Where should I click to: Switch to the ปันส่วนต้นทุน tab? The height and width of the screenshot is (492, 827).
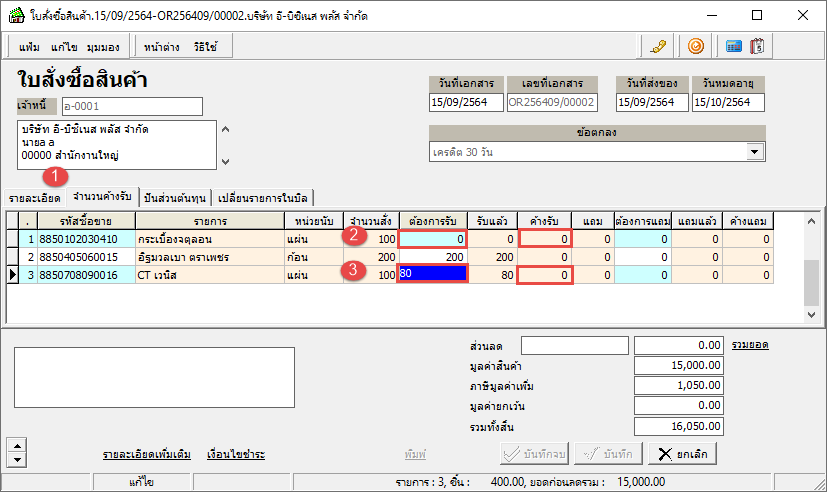pyautogui.click(x=175, y=198)
